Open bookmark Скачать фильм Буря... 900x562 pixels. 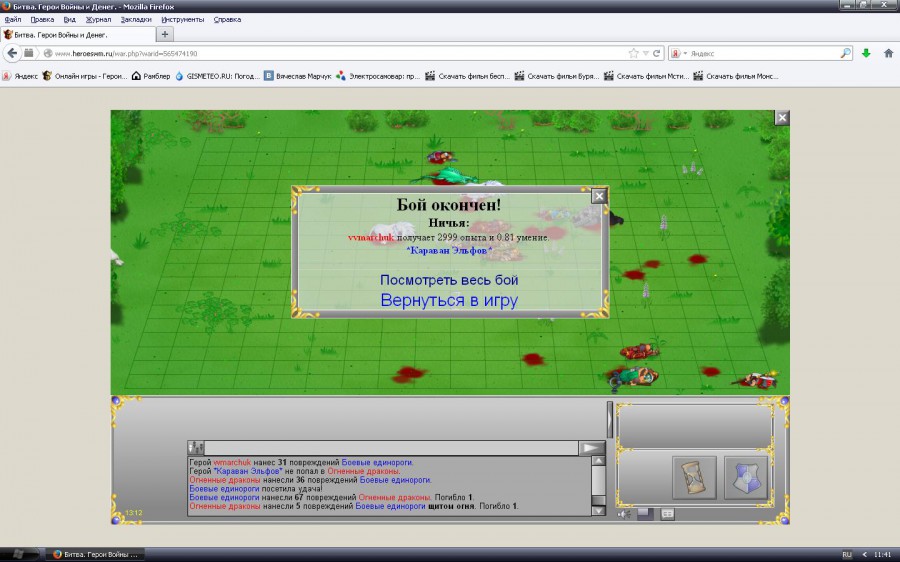tap(557, 76)
